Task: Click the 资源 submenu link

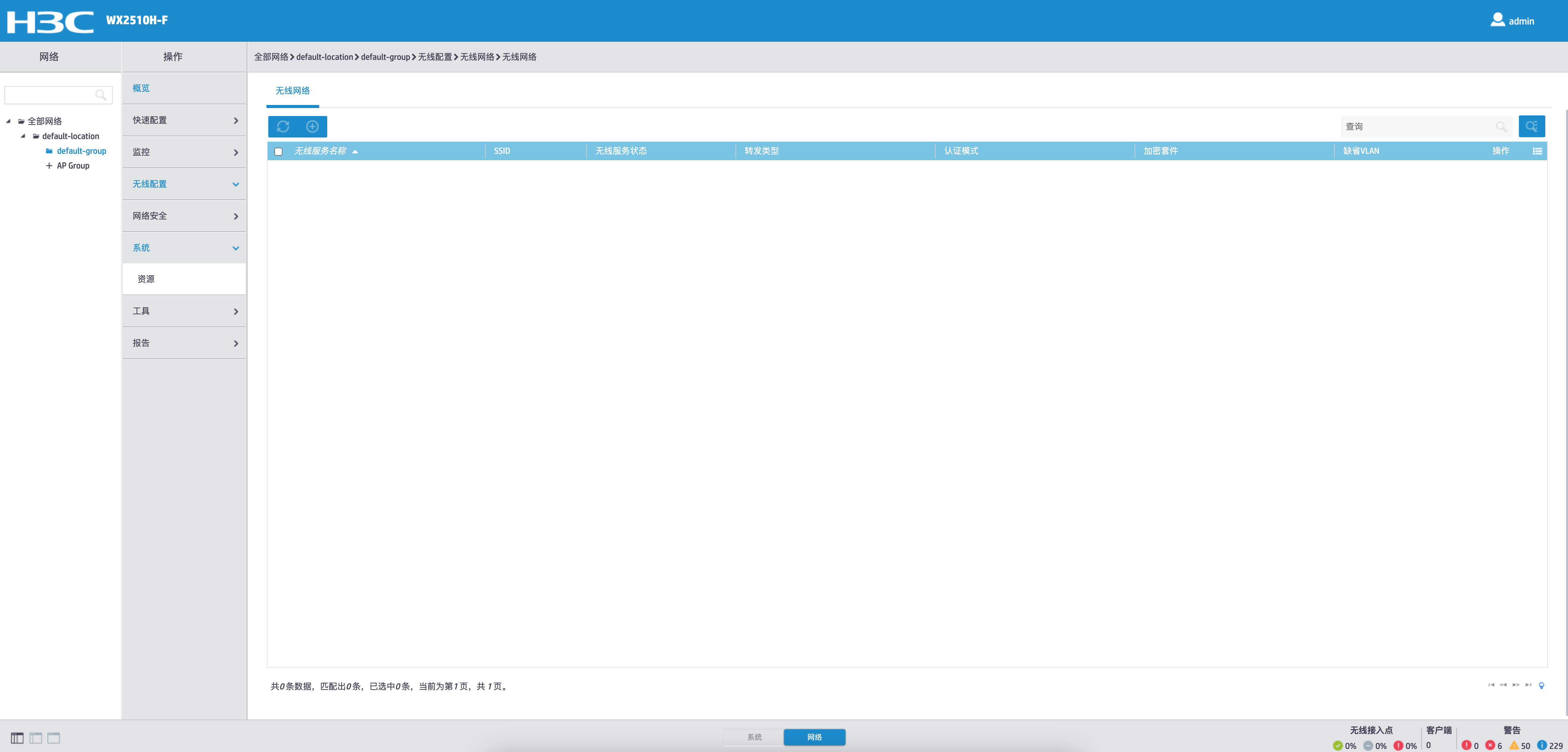Action: tap(146, 279)
